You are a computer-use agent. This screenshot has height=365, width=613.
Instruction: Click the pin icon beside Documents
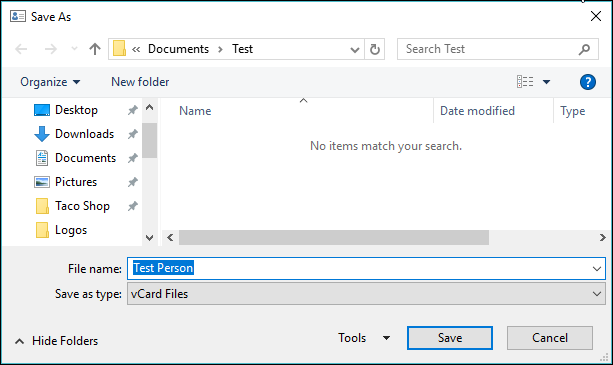[133, 158]
